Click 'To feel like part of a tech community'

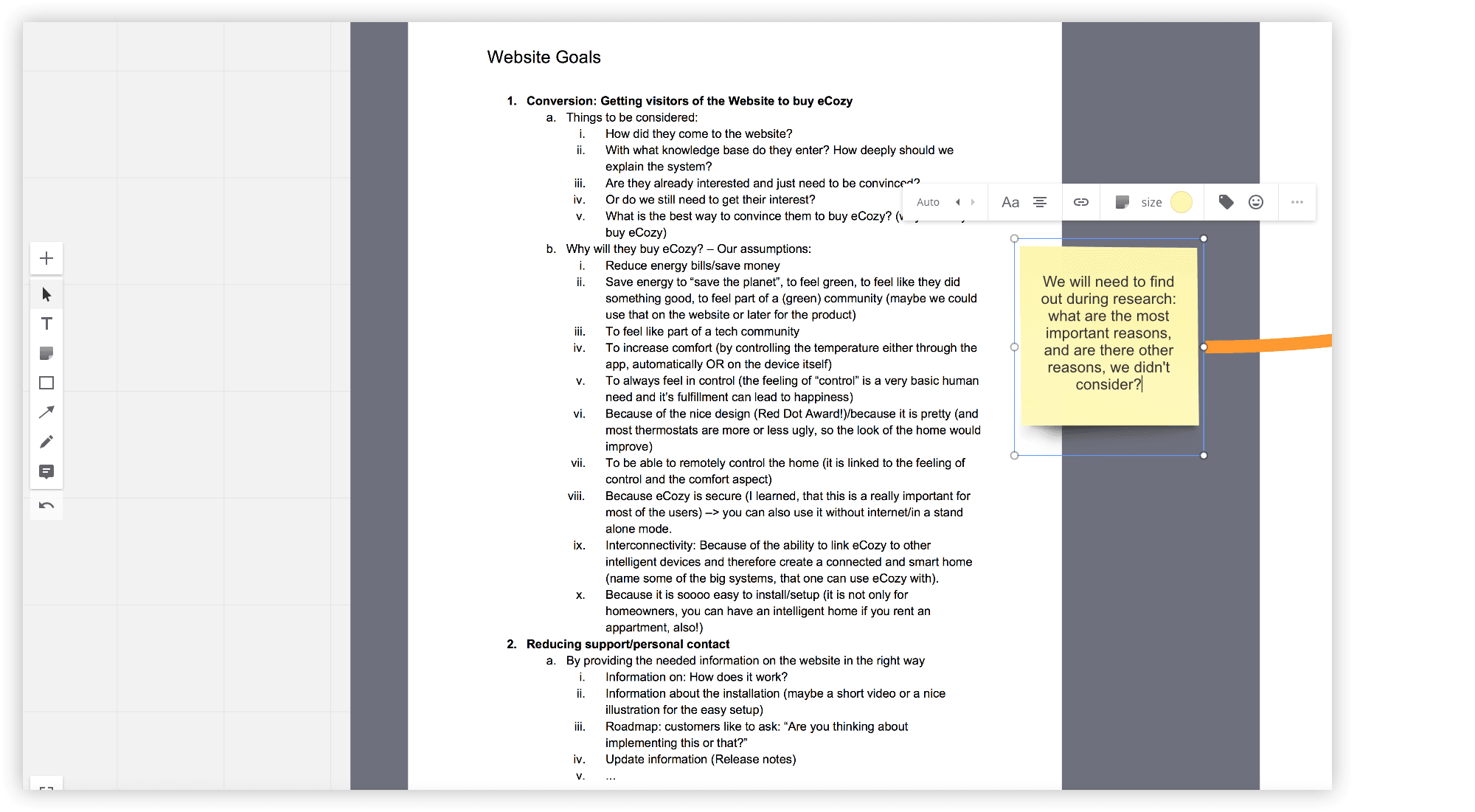702,331
